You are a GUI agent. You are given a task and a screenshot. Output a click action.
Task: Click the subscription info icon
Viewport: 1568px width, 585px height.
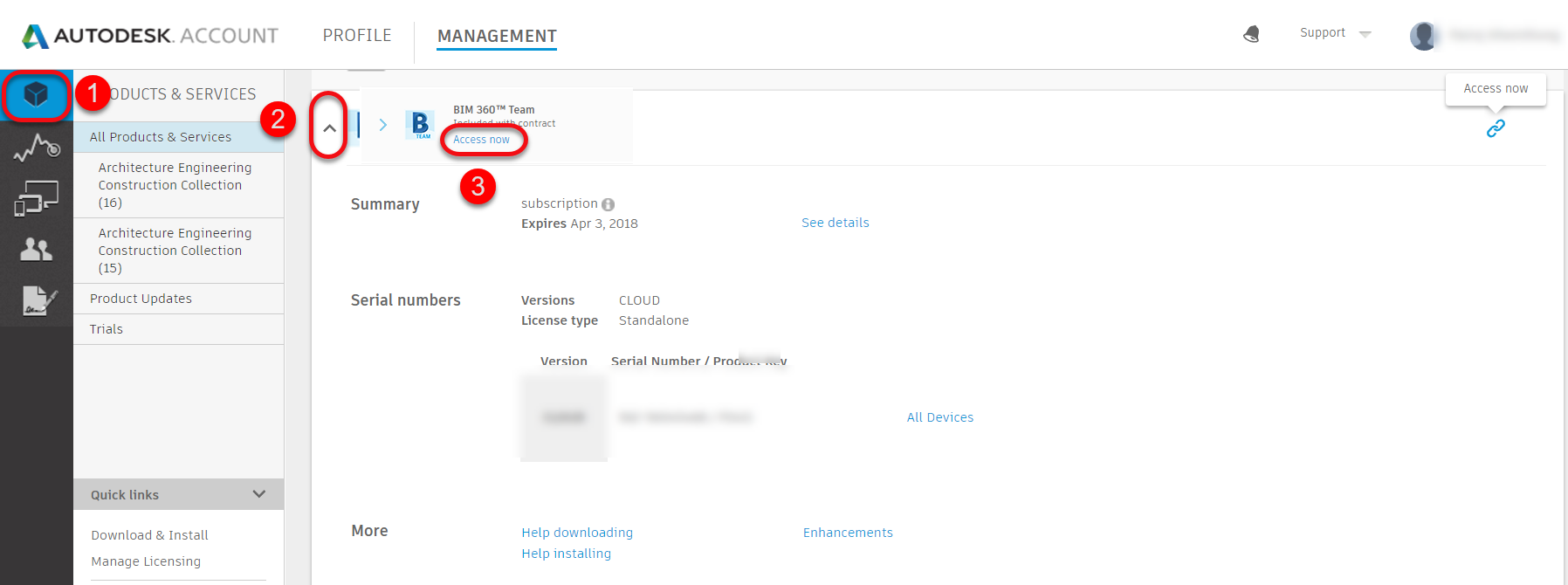click(608, 204)
